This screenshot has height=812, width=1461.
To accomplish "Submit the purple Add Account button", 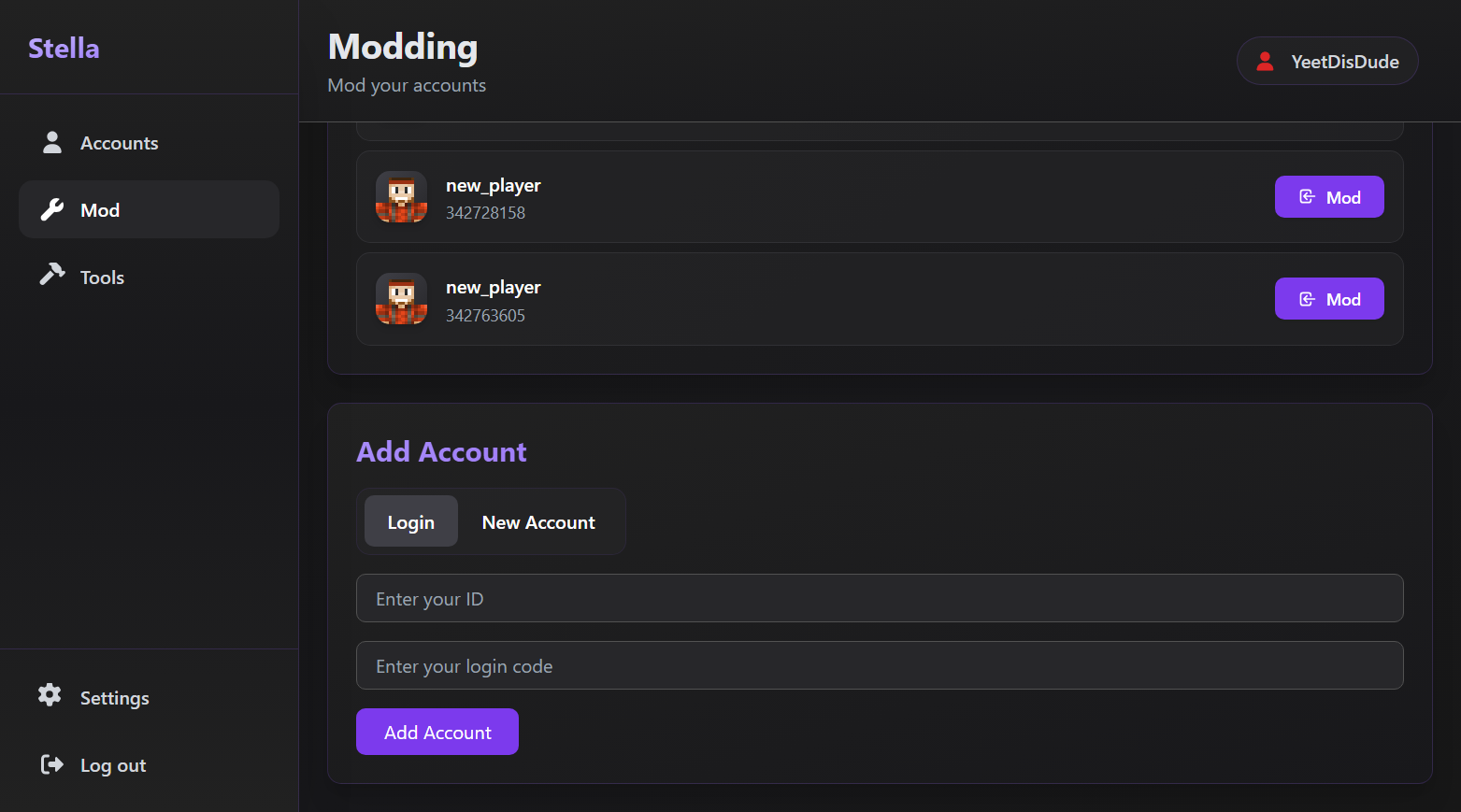I will click(437, 732).
